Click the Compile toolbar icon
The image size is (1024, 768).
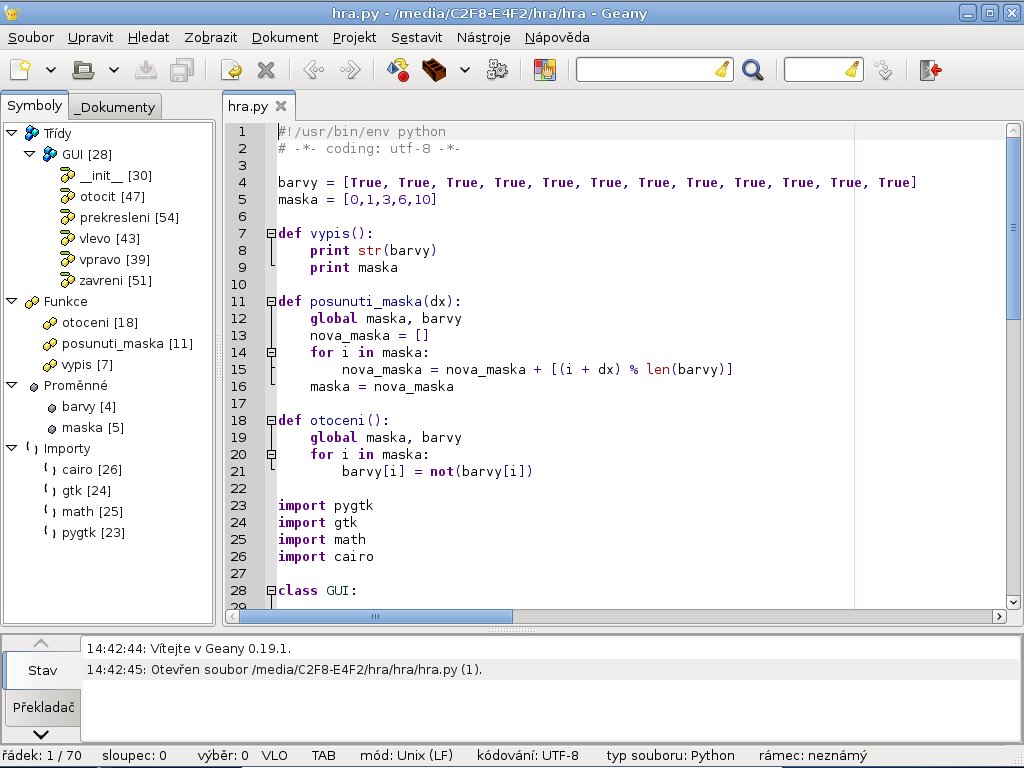[x=397, y=70]
